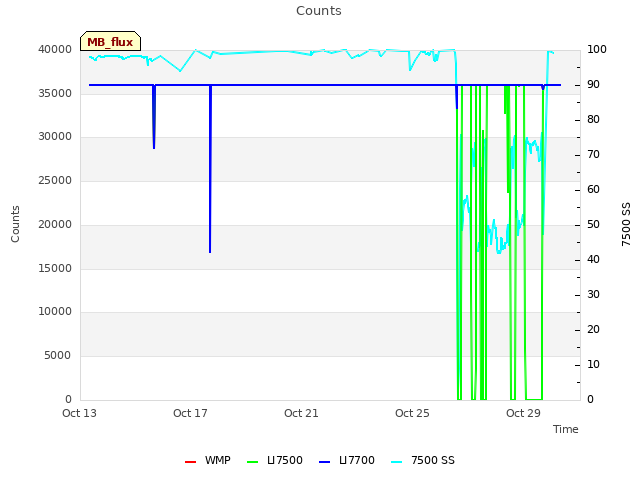Click the "5000" left axis tick label

pos(58,356)
